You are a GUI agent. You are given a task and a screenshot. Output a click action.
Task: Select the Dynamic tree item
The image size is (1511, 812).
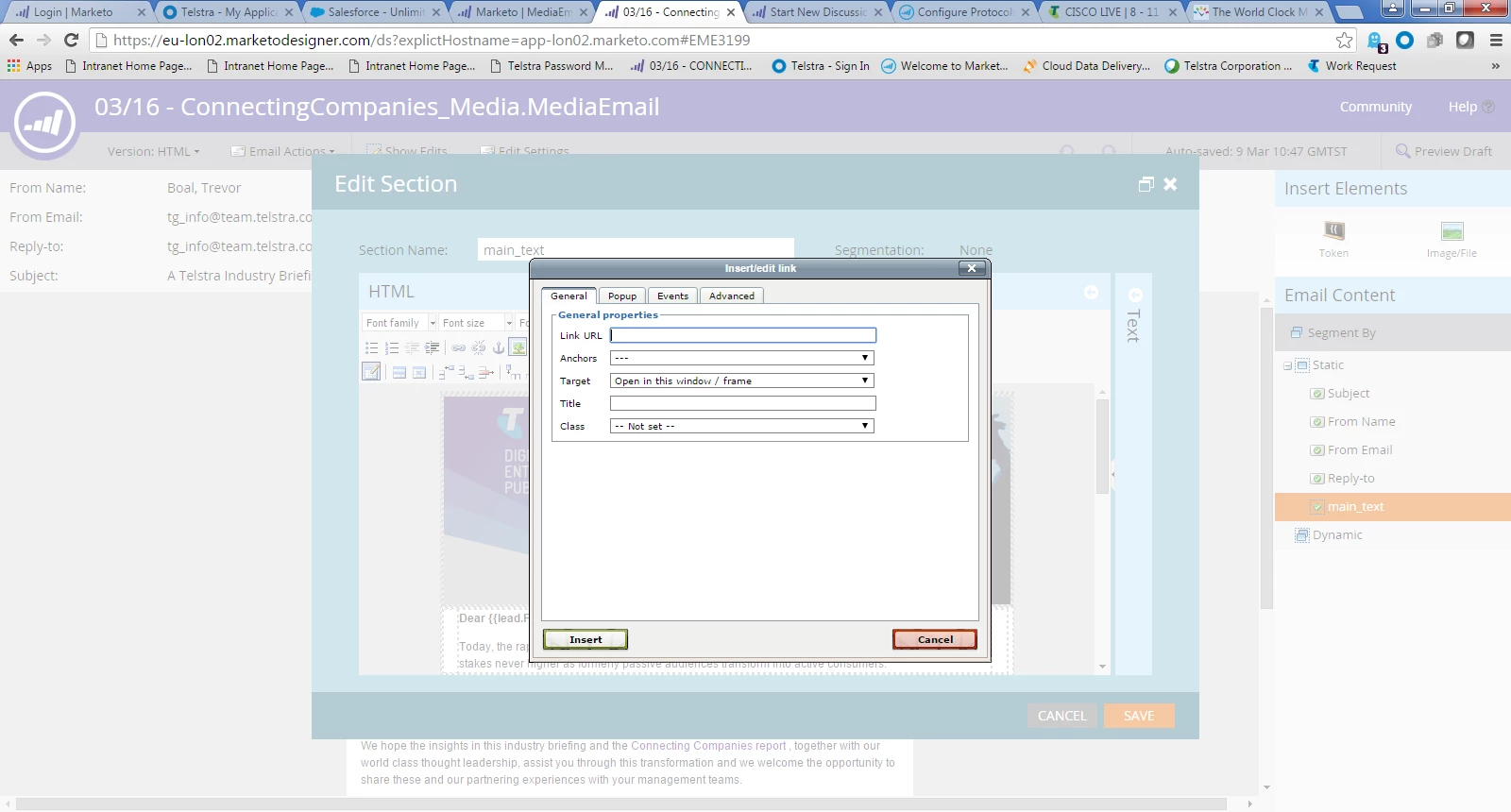pyautogui.click(x=1337, y=535)
